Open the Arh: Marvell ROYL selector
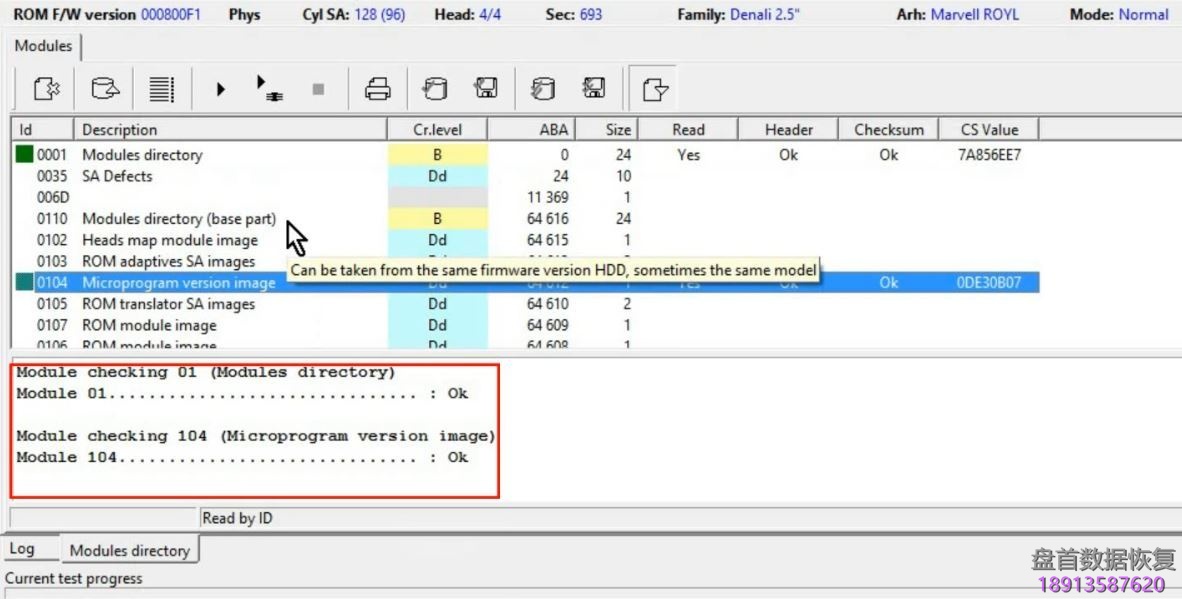 [957, 14]
